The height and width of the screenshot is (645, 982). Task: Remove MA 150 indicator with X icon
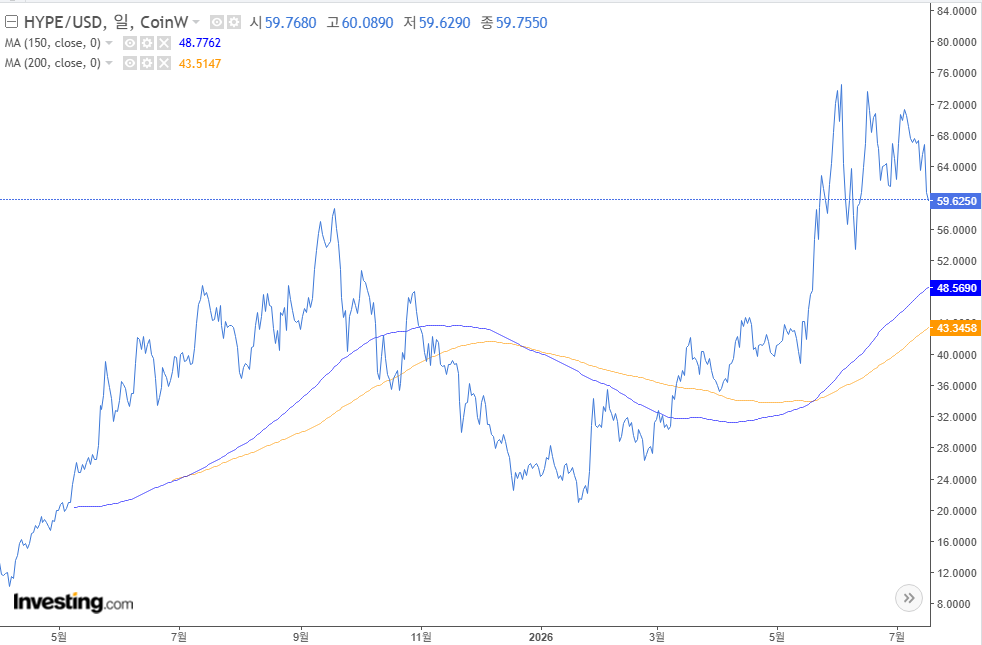pos(163,43)
